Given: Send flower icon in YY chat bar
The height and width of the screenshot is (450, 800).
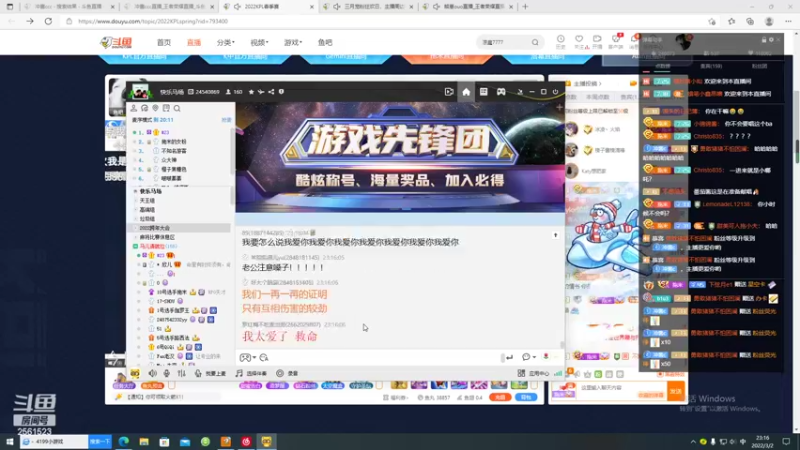Looking at the screenshot, I should pyautogui.click(x=546, y=357).
